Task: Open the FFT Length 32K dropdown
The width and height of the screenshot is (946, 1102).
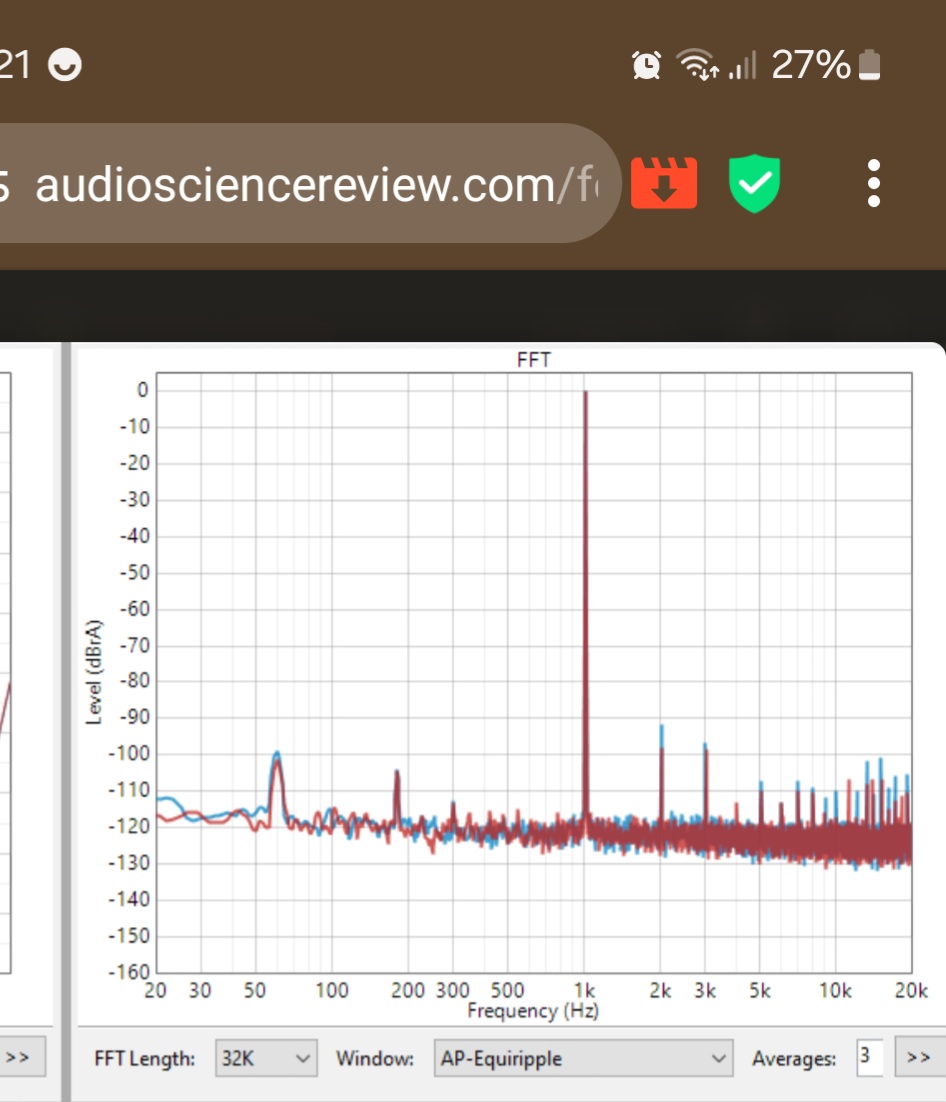Action: pyautogui.click(x=266, y=1058)
